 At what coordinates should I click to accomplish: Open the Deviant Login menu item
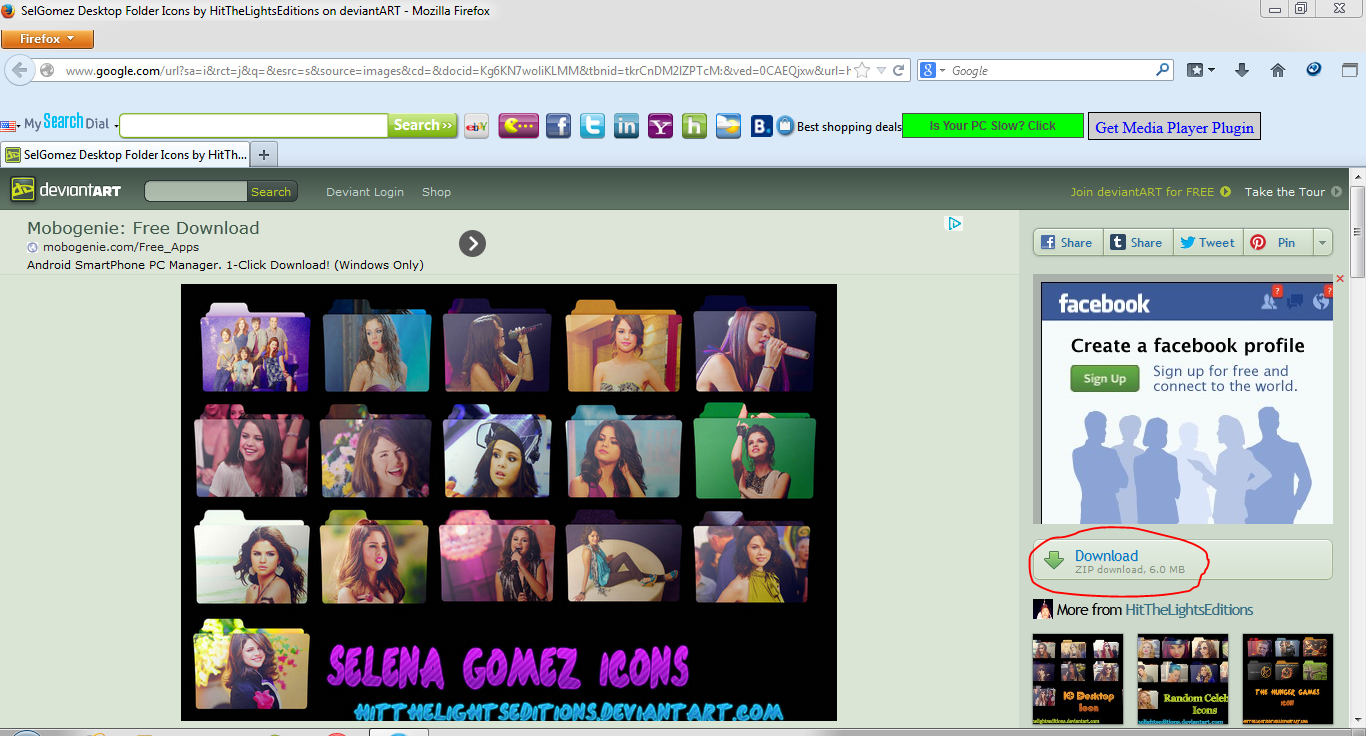(x=365, y=192)
